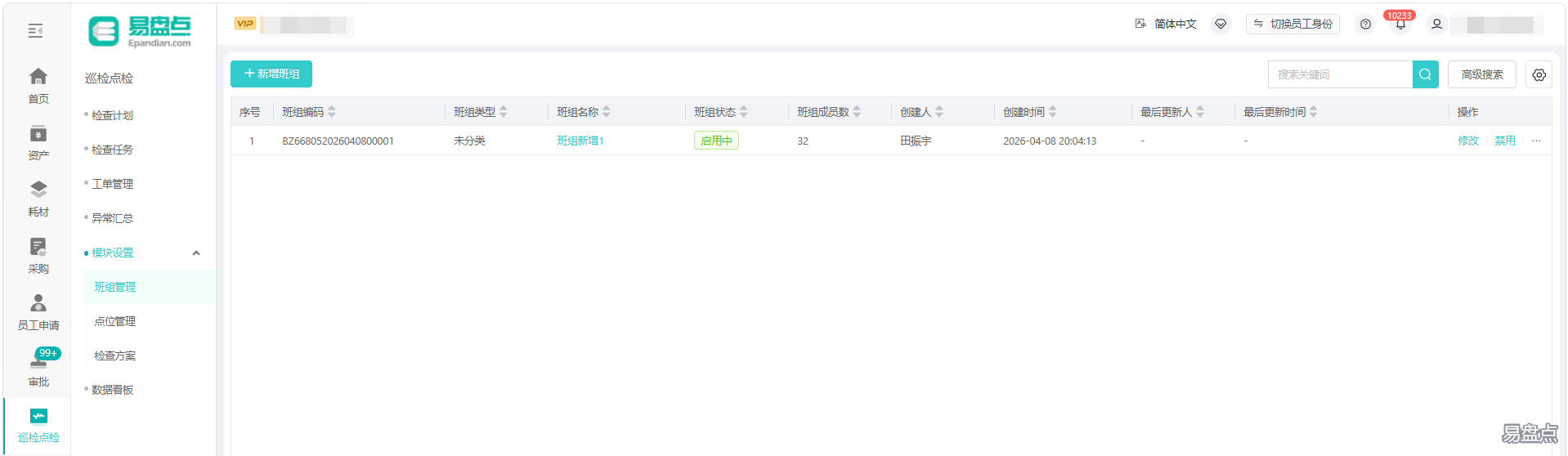This screenshot has height=456, width=1568.
Task: Select the 巡检点检 inspection module icon
Action: [x=38, y=416]
